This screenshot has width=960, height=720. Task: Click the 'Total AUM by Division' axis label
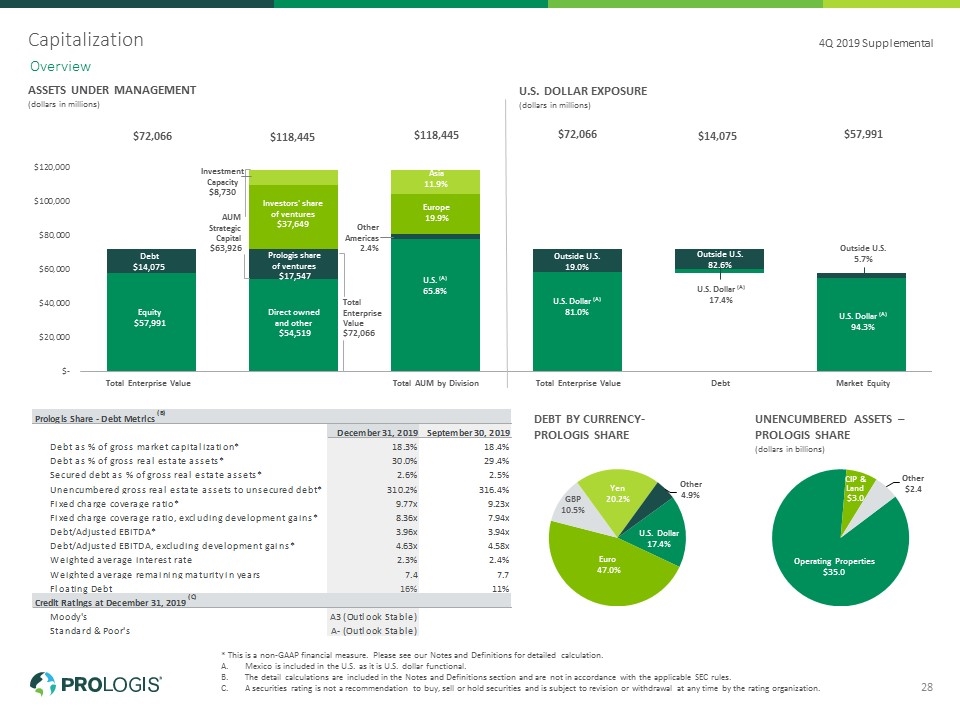click(435, 383)
